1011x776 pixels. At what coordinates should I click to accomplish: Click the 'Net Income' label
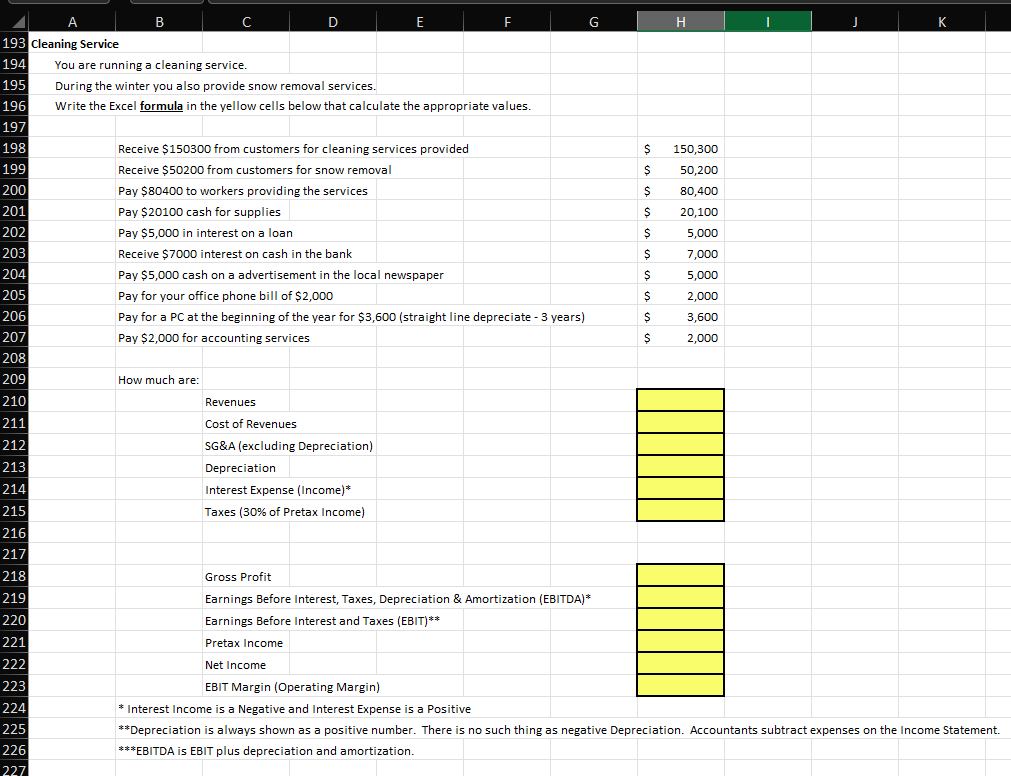[x=235, y=665]
